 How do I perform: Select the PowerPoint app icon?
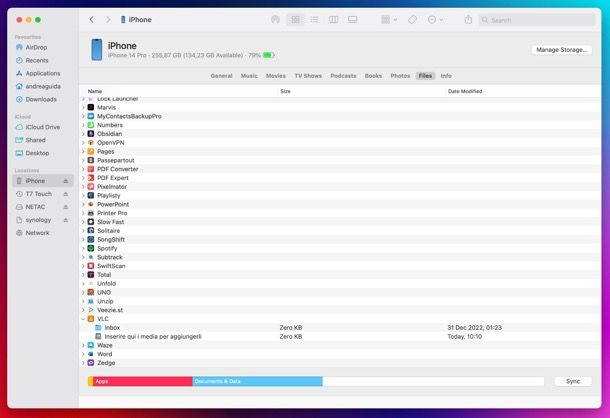pos(91,204)
